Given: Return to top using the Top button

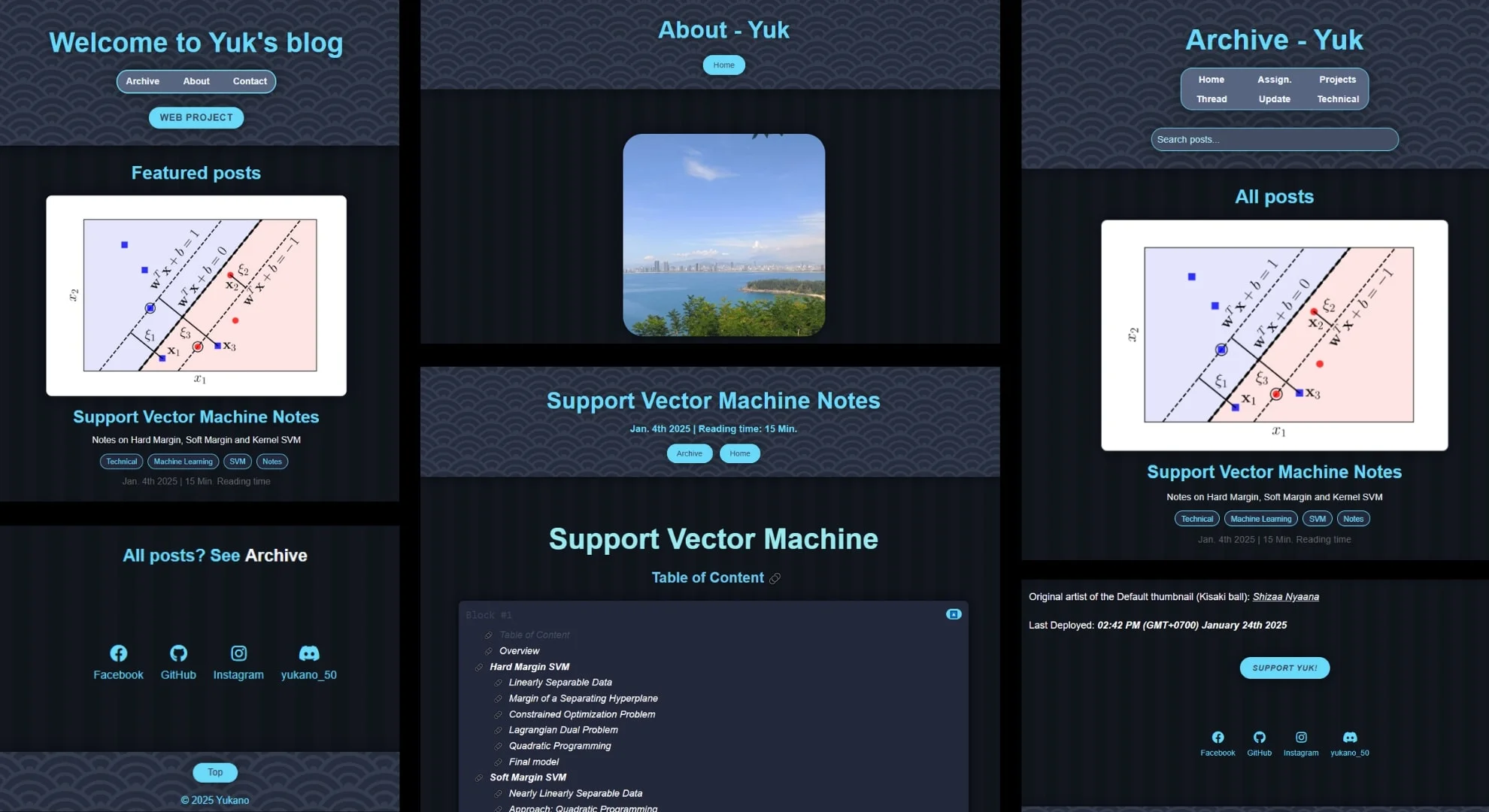Looking at the screenshot, I should 214,771.
